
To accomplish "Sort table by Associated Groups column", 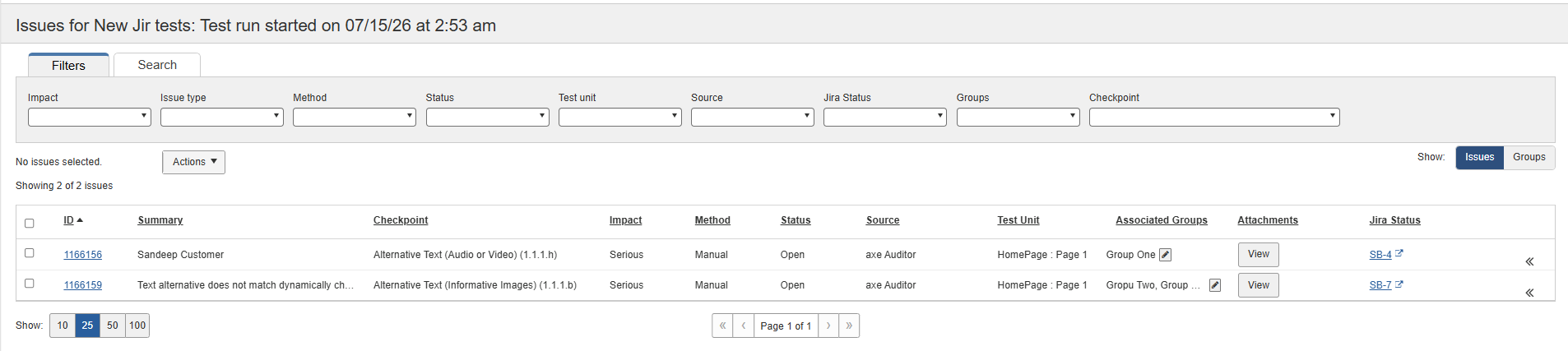I will 1162,220.
